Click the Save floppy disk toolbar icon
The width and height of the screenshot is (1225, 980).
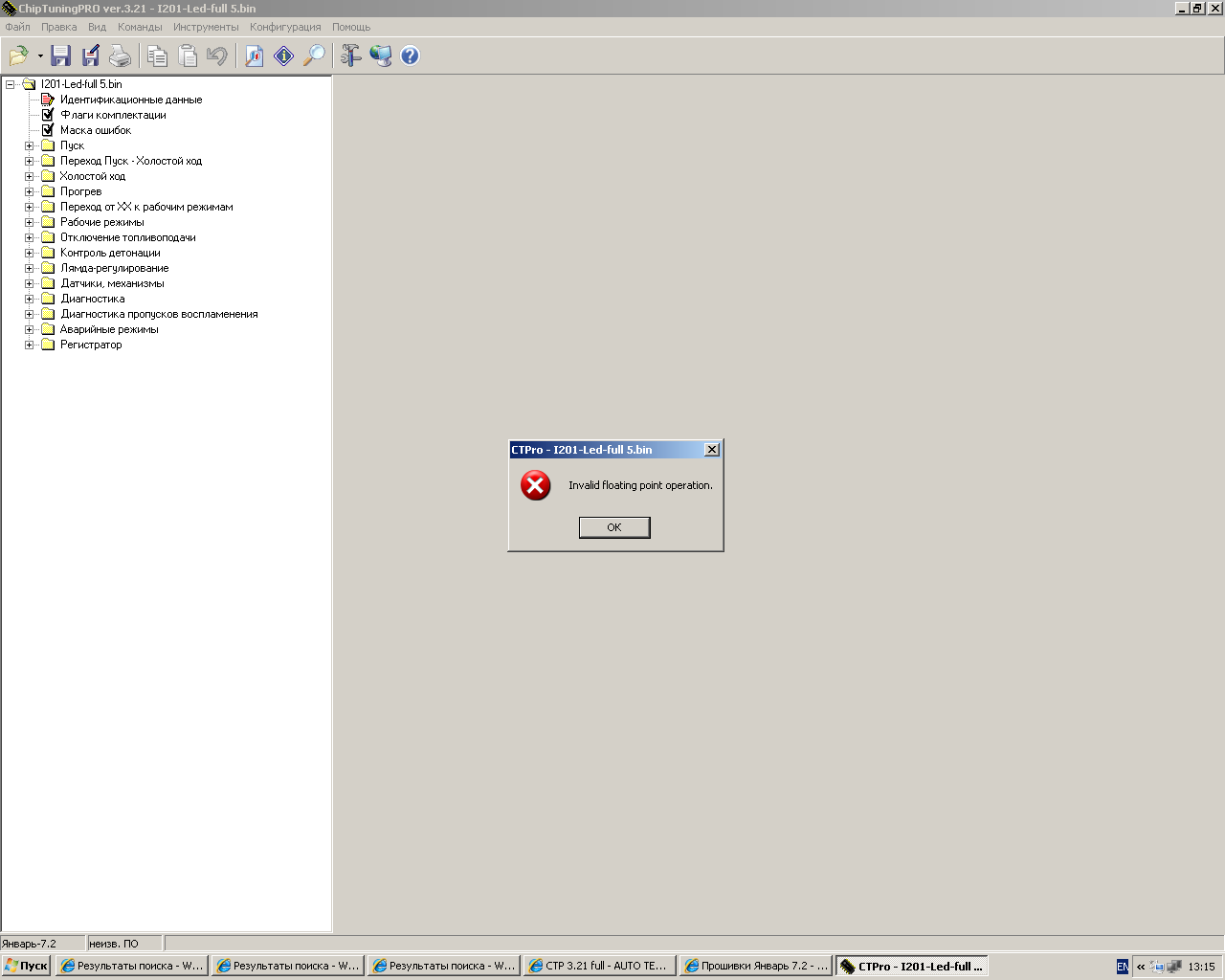(61, 56)
